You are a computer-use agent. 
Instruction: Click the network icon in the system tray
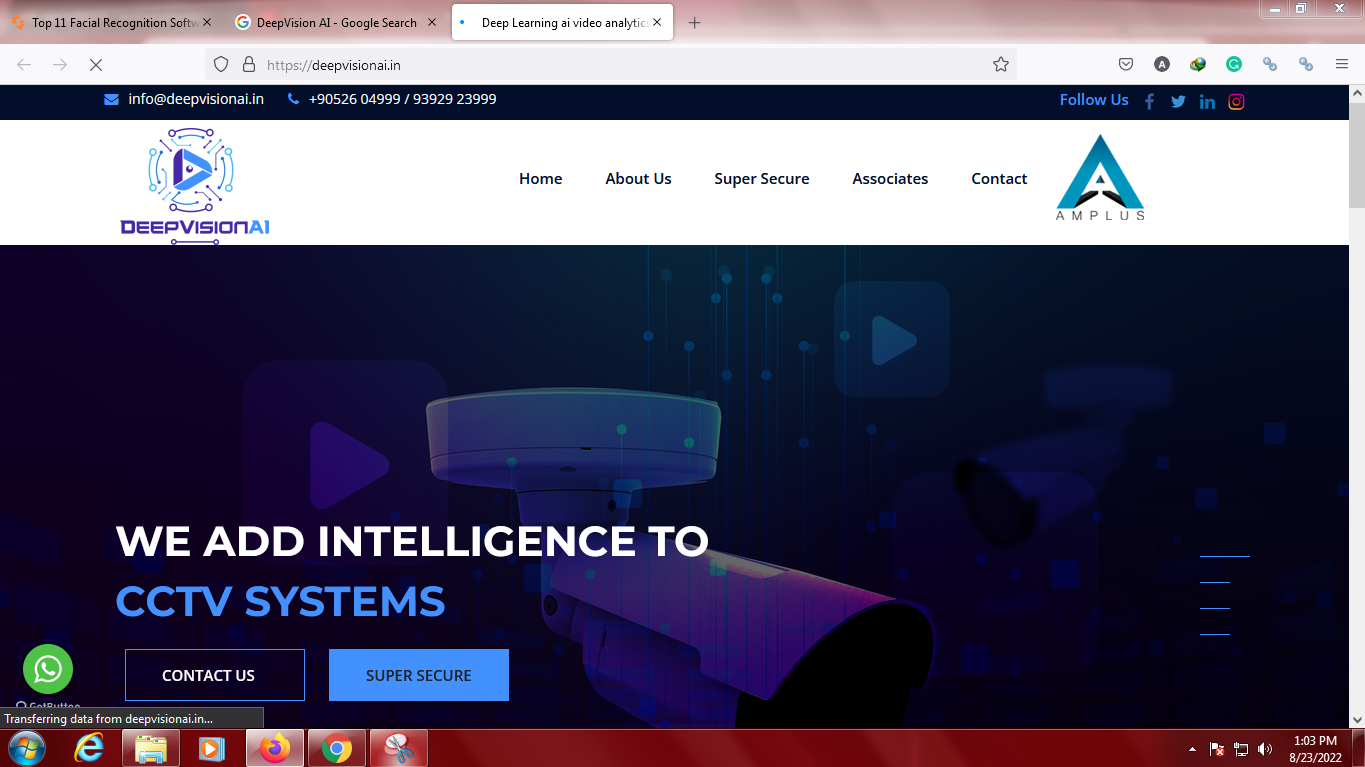click(1241, 749)
